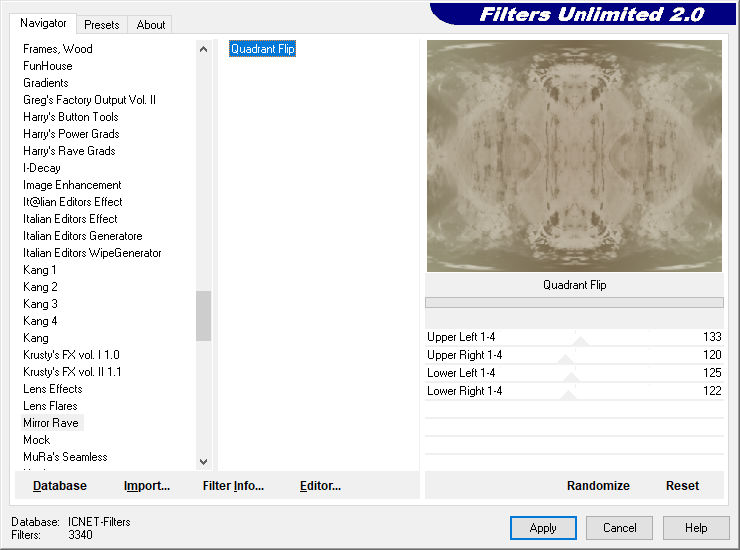Select Italian Editors Effect category
740x550 pixels.
click(70, 219)
